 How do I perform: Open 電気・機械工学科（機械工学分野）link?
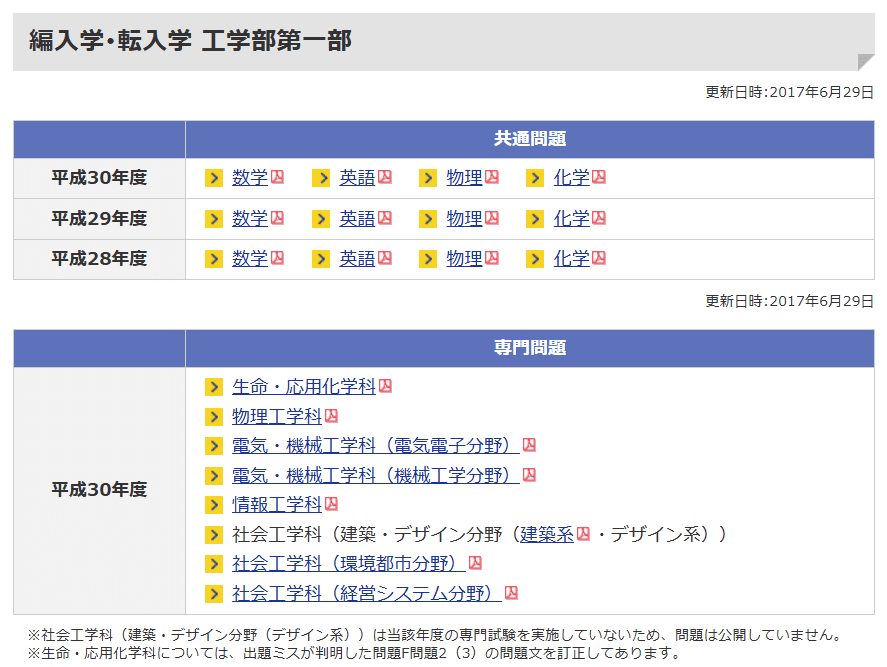pos(376,475)
